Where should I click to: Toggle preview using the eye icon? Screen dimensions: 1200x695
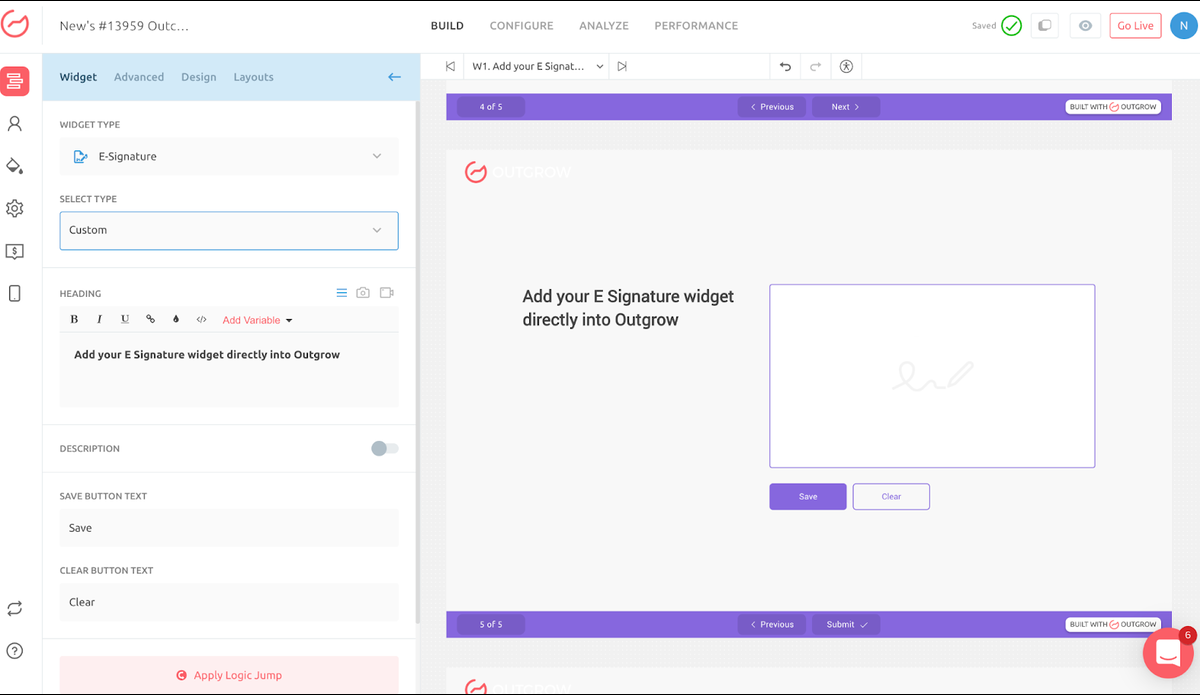pos(1085,26)
